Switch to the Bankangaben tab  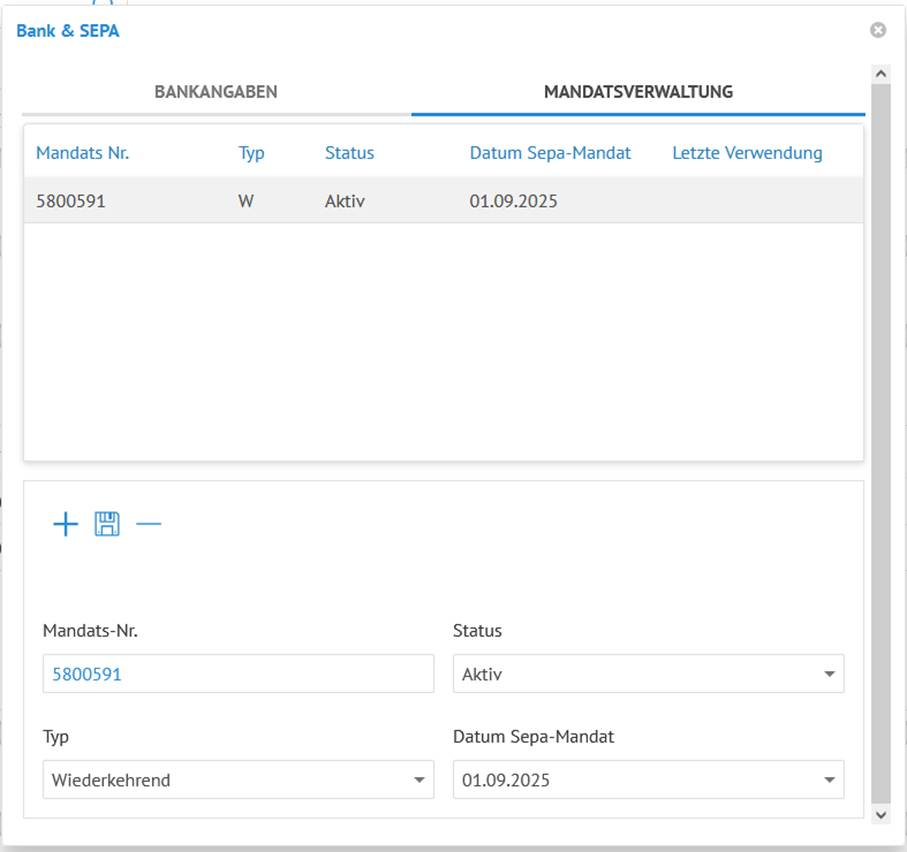[x=216, y=92]
